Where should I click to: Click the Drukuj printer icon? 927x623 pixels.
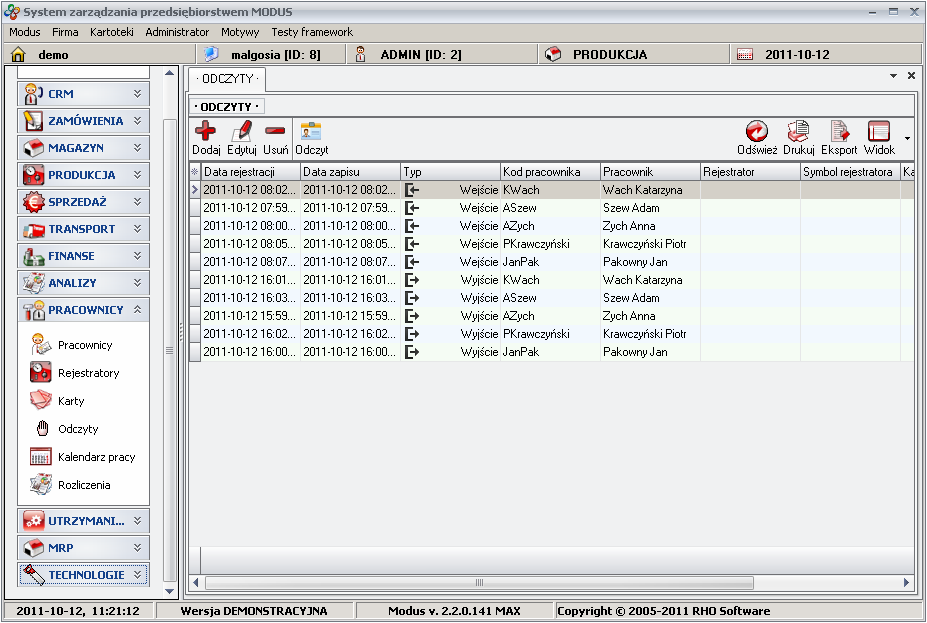798,131
